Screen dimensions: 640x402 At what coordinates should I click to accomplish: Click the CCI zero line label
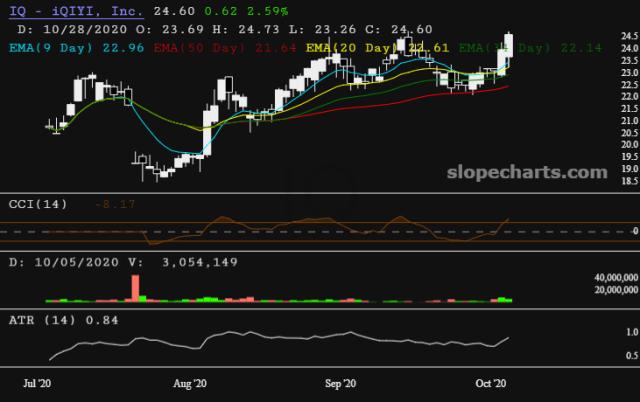(635, 231)
